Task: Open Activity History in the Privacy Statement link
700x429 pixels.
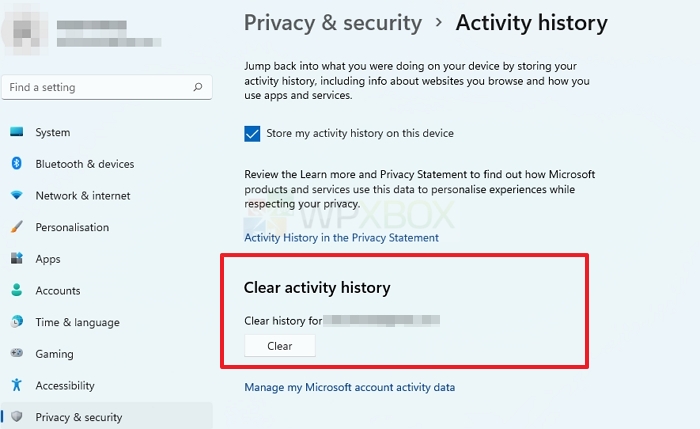Action: coord(341,238)
